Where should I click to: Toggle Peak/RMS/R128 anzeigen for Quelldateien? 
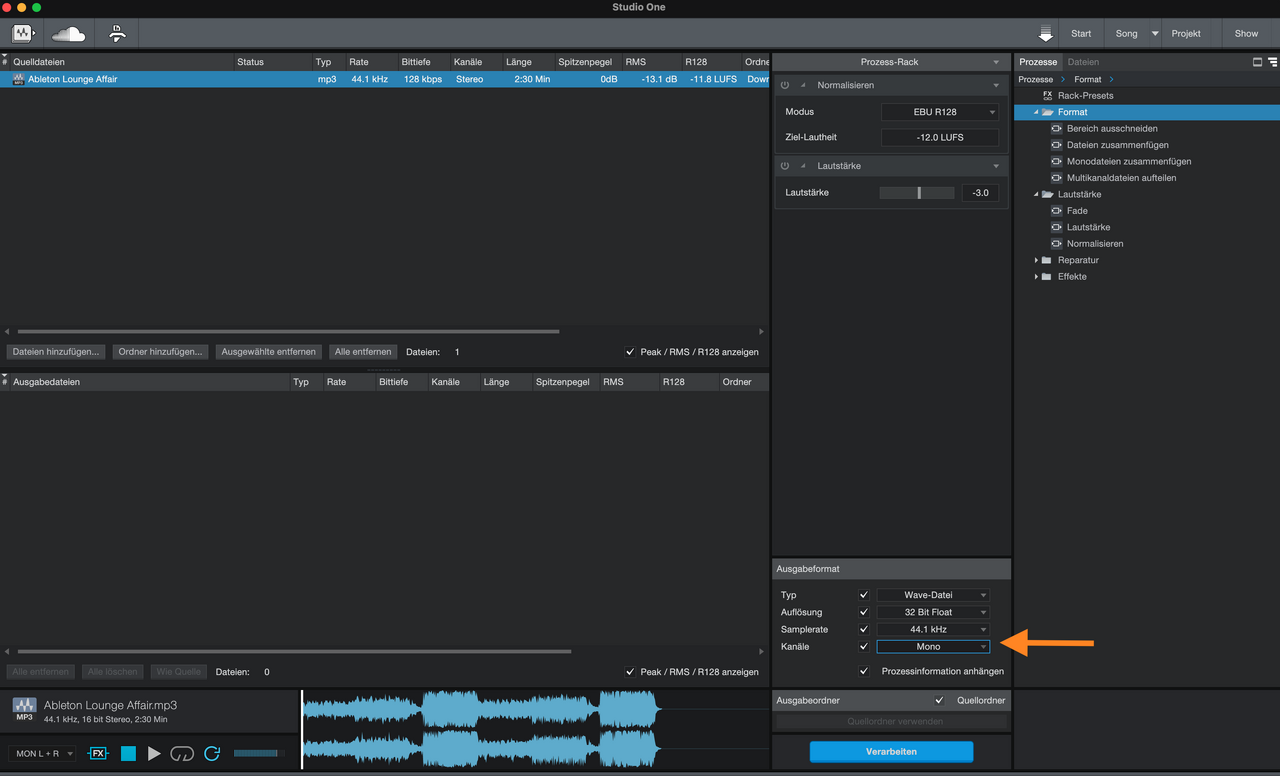tap(630, 352)
